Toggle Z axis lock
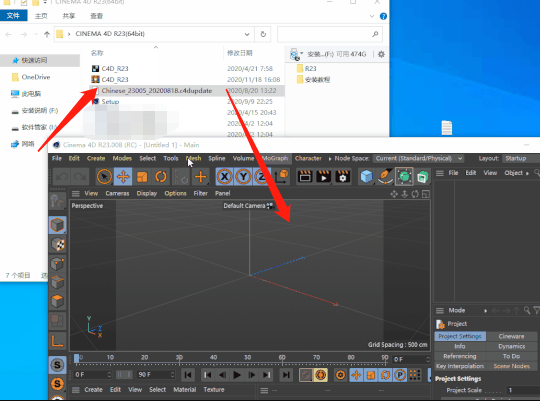Viewport: 540px width, 401px height. pyautogui.click(x=261, y=177)
